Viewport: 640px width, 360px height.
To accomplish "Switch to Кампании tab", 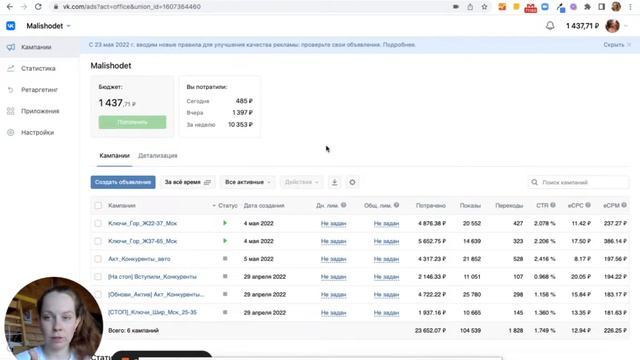I will point(114,156).
